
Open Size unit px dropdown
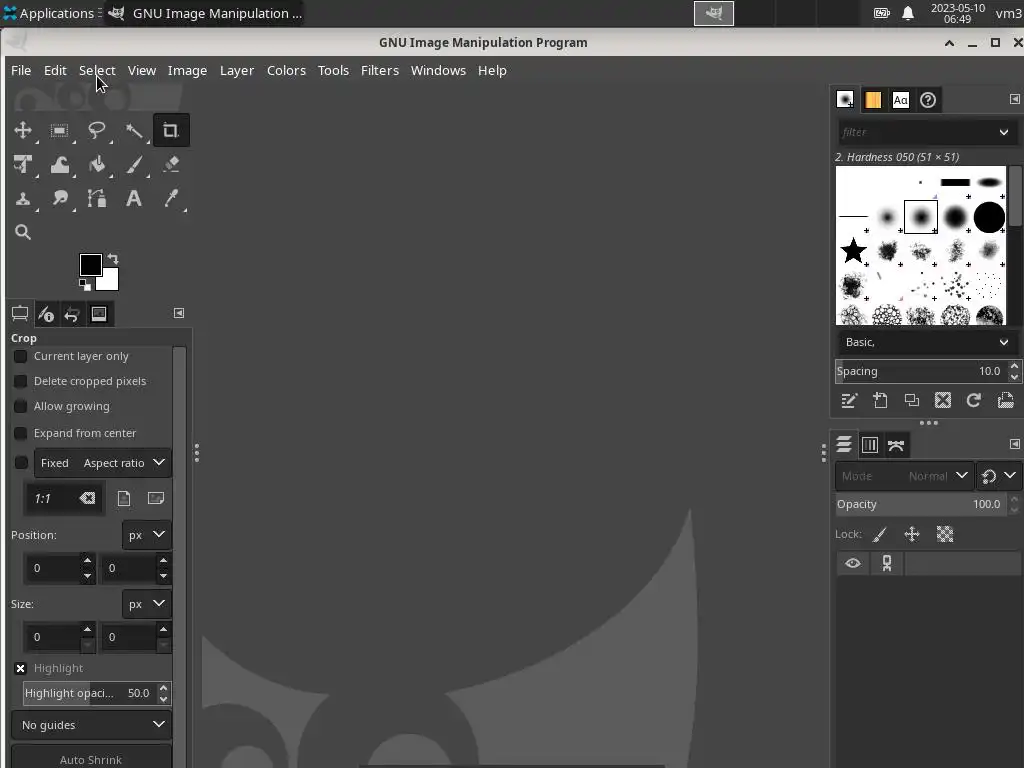click(x=147, y=604)
